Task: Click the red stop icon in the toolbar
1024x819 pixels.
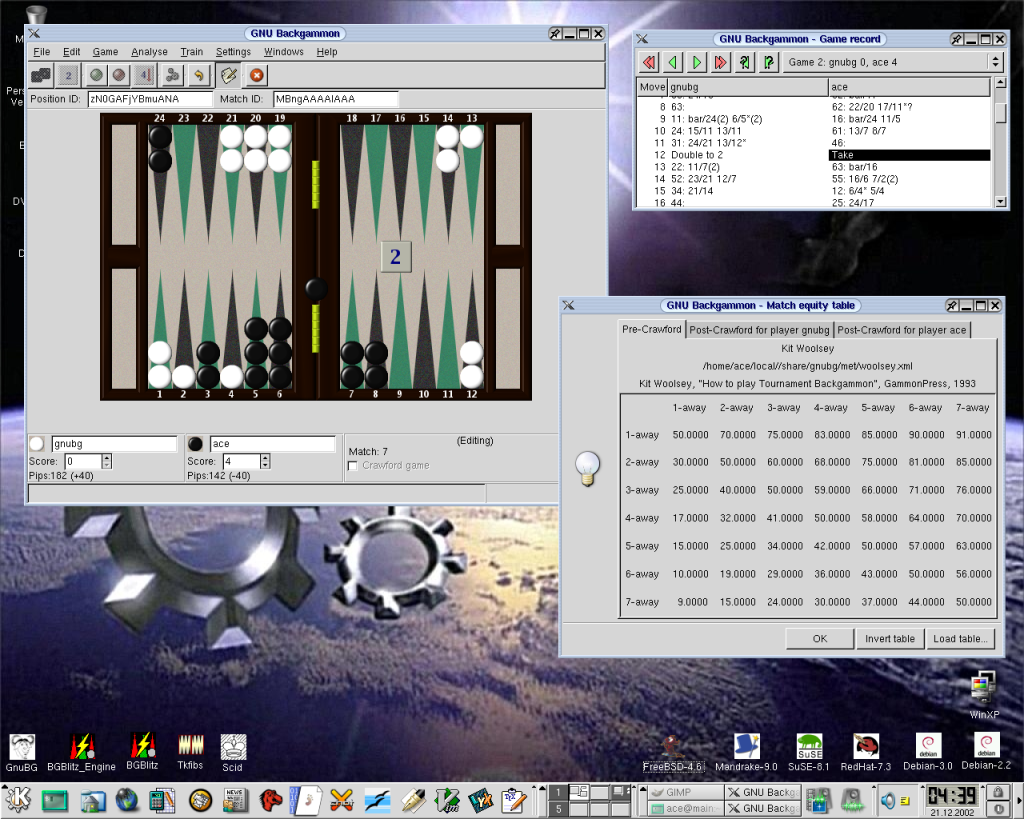Action: pos(257,76)
